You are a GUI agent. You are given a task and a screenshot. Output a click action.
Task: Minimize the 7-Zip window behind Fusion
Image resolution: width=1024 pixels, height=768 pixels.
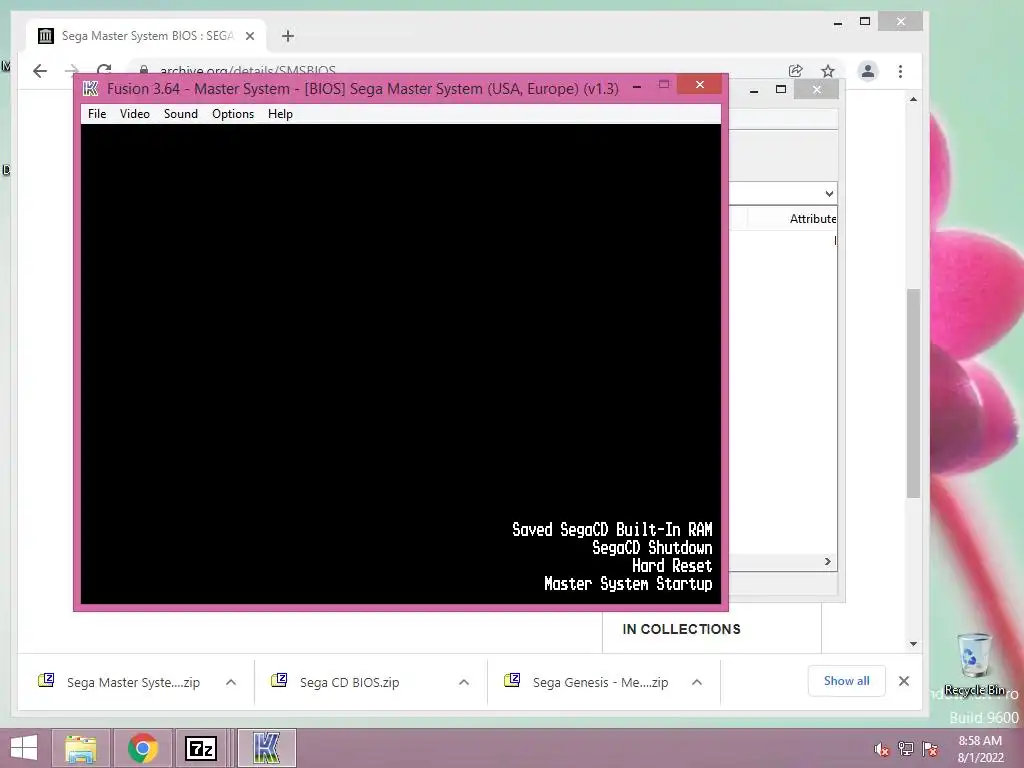754,90
